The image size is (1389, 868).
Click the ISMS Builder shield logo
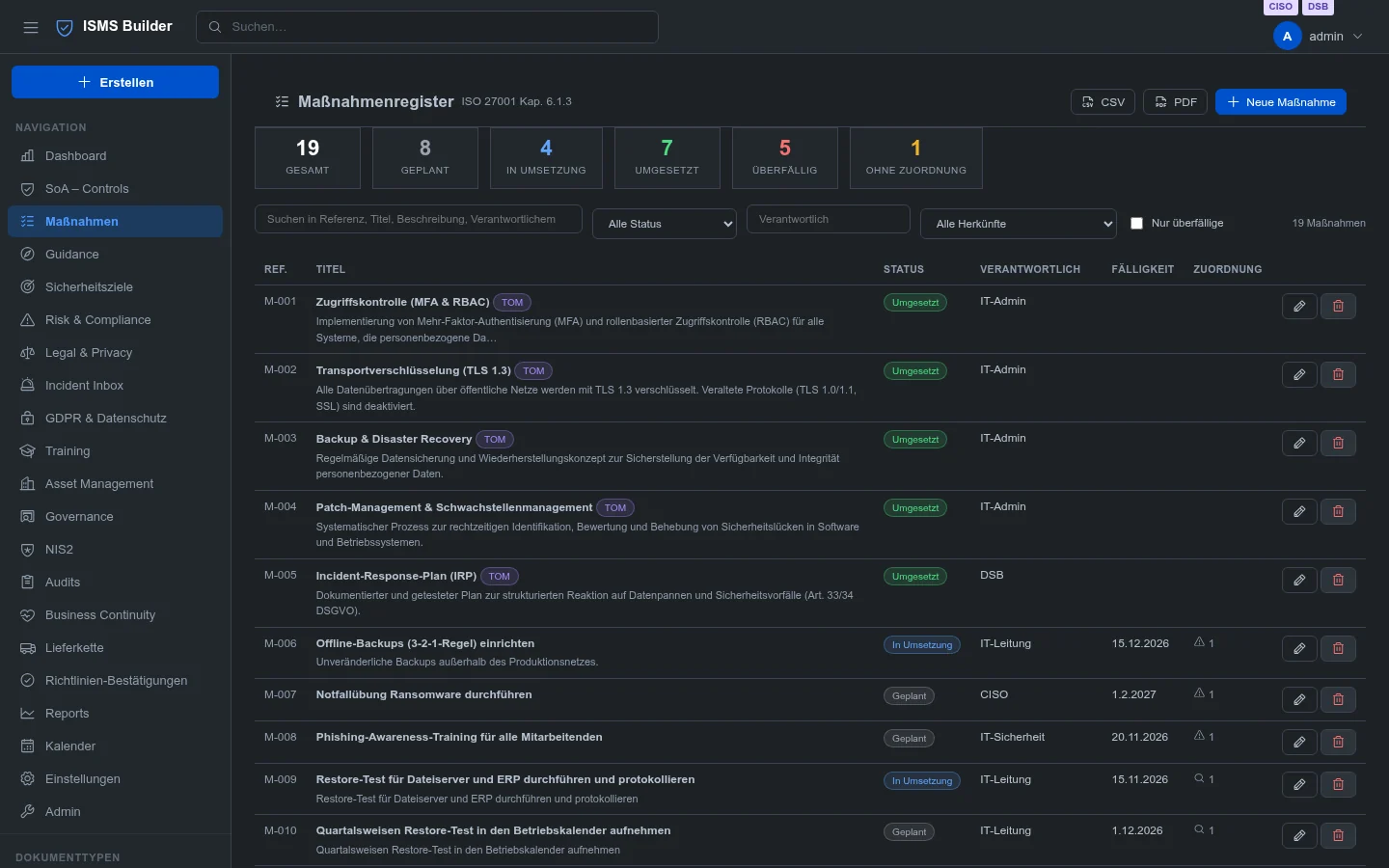coord(65,28)
